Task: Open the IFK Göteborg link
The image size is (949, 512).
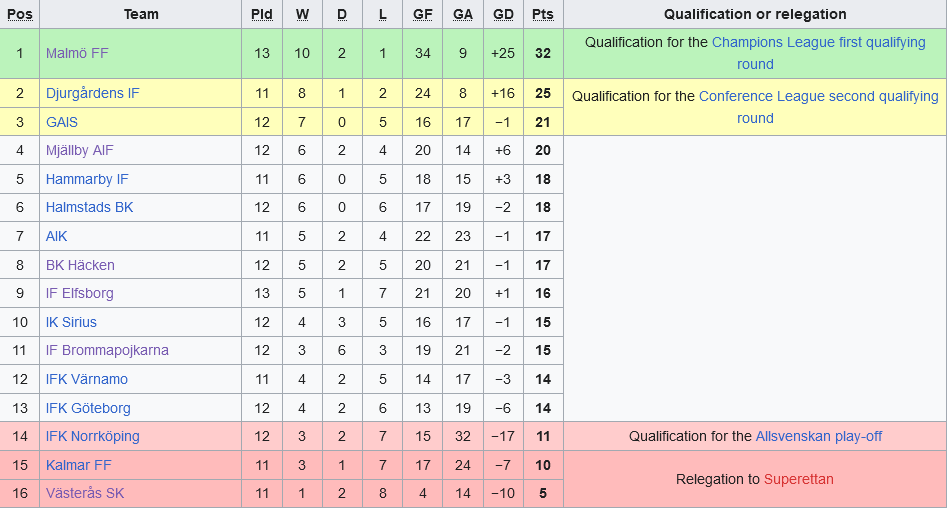Action: pyautogui.click(x=88, y=408)
